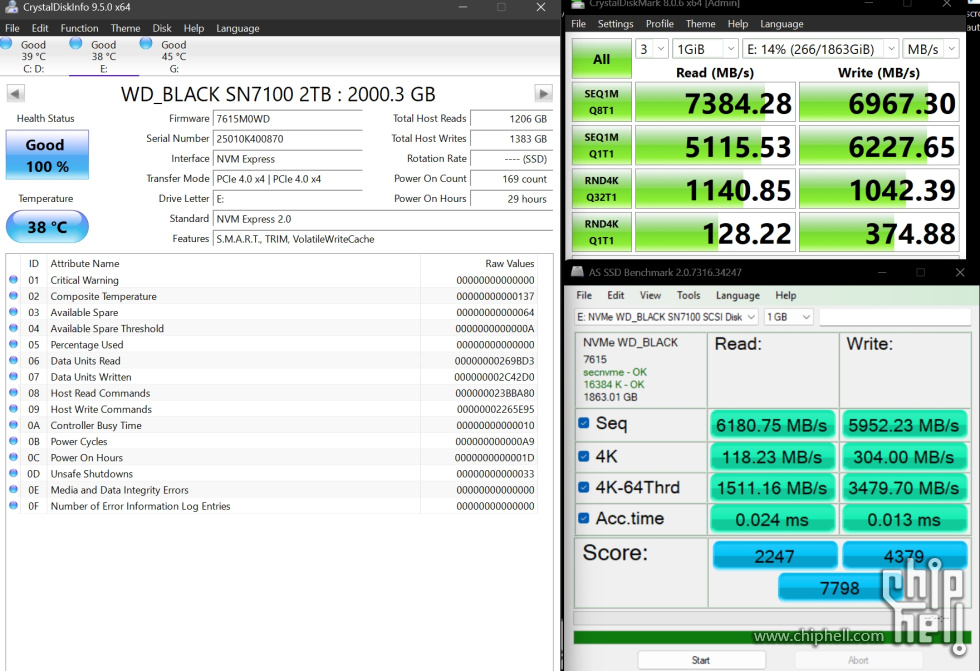Open AS SSD Help menu

click(786, 296)
